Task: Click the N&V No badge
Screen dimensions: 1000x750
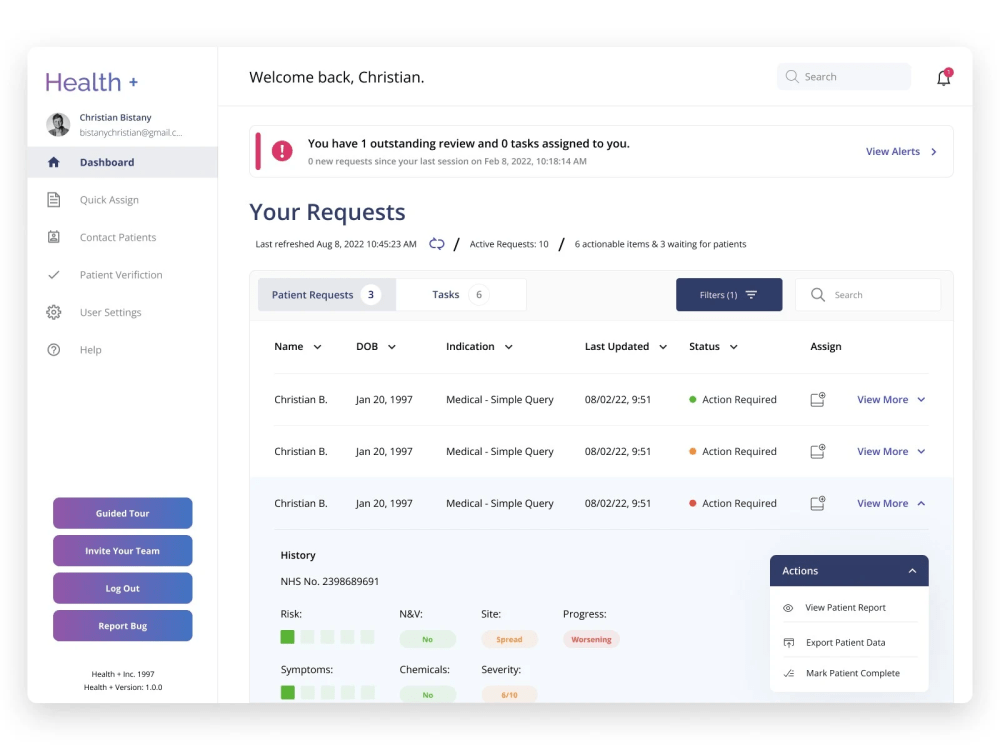Action: (x=427, y=639)
